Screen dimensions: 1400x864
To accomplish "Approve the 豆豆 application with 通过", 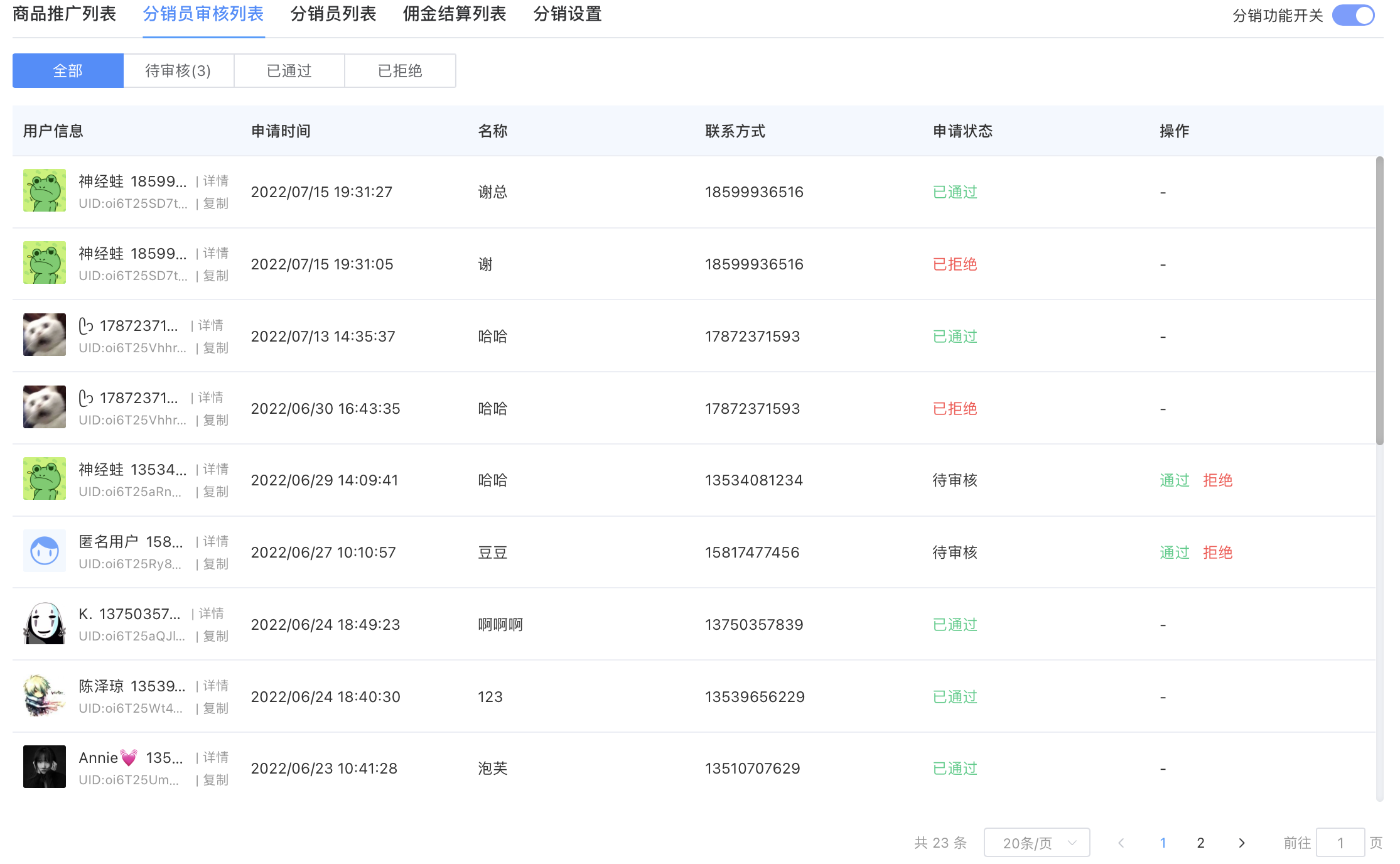I will 1174,553.
